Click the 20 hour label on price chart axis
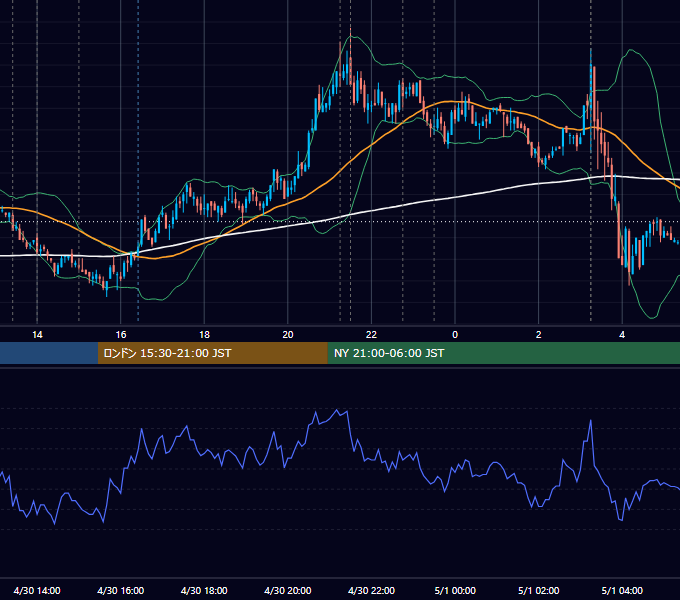Viewport: 680px width, 600px height. 288,335
